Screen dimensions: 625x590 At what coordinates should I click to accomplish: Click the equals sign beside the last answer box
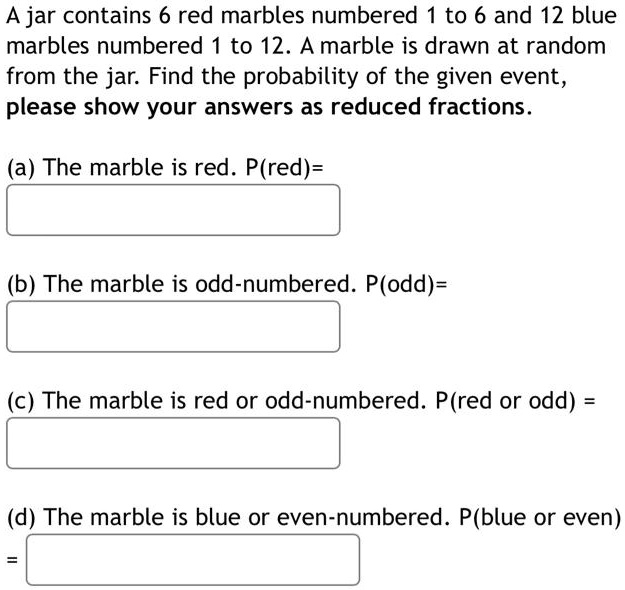point(13,560)
